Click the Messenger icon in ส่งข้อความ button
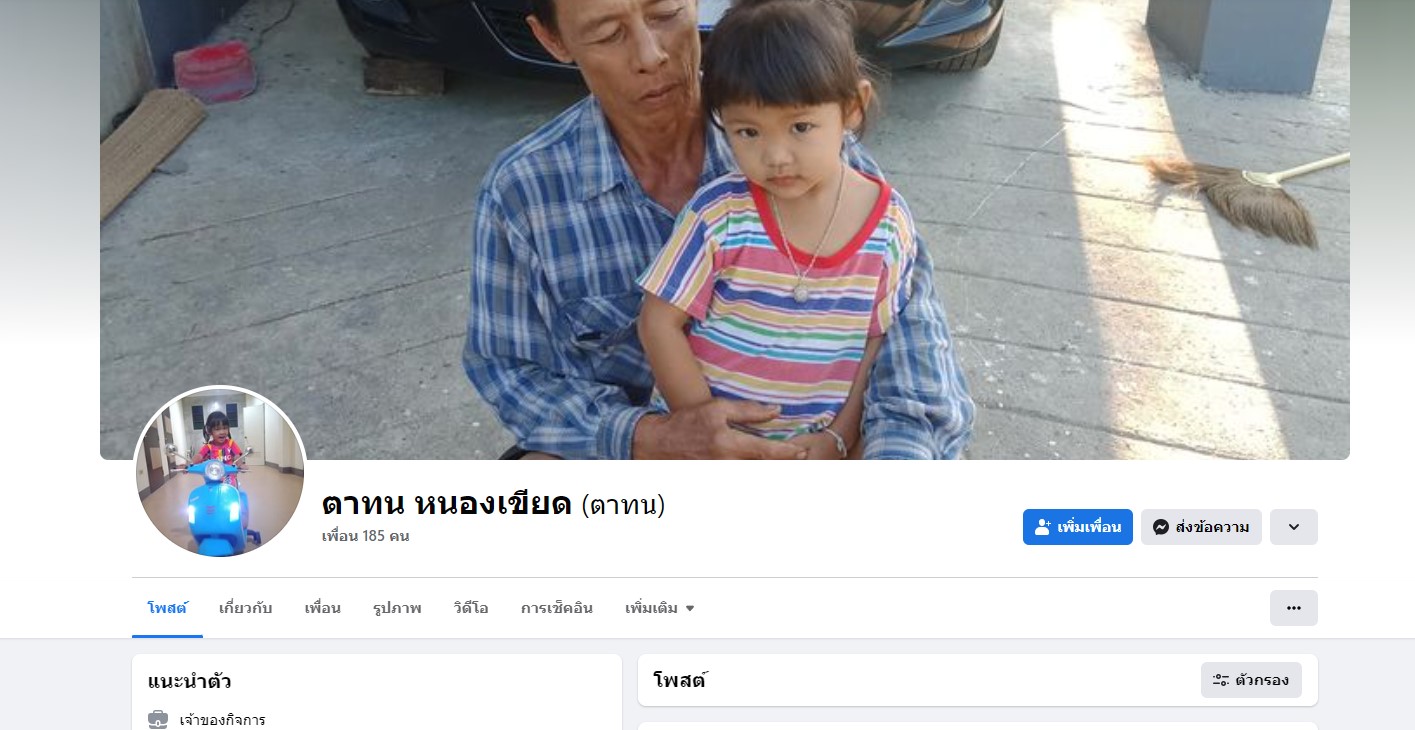This screenshot has width=1415, height=730. [x=1161, y=527]
